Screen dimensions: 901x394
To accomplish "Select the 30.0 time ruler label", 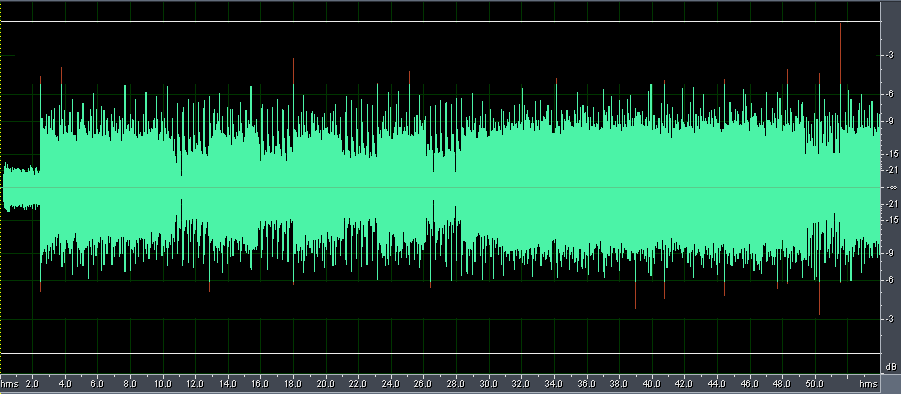I will [489, 383].
